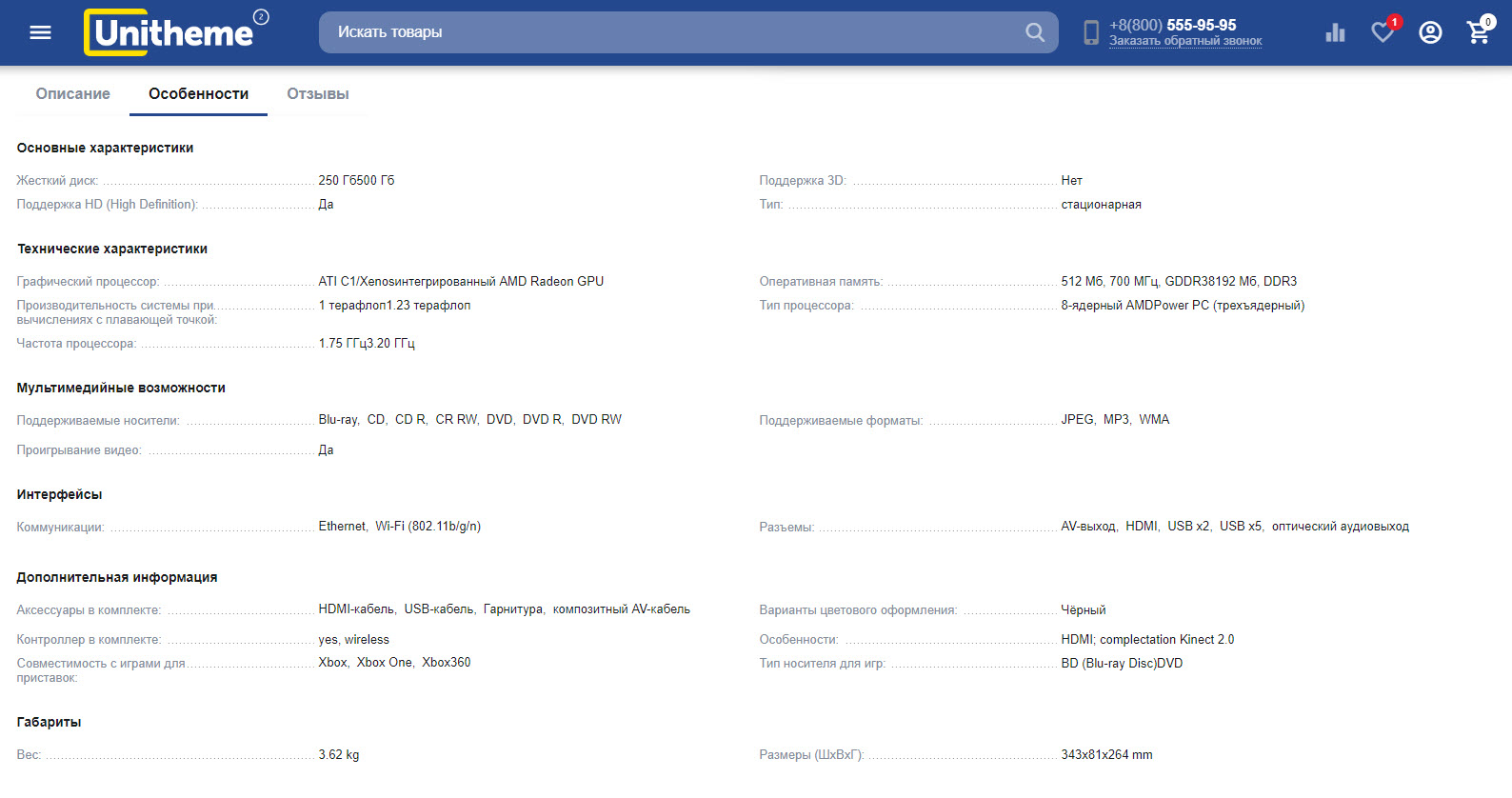The image size is (1512, 798).
Task: Focus the 'Искать товары' search field
Action: [x=688, y=32]
